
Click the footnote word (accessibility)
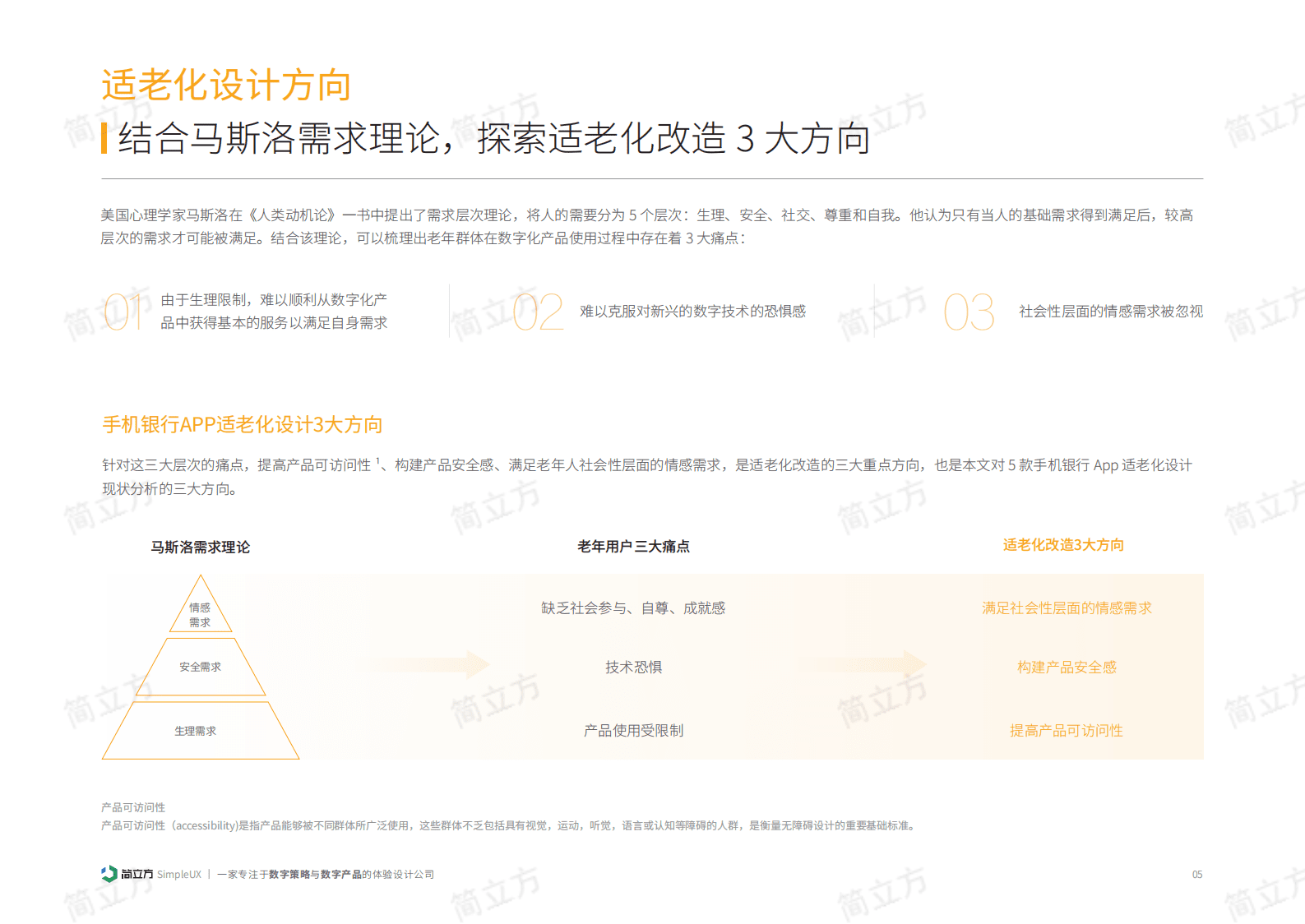coord(205,825)
